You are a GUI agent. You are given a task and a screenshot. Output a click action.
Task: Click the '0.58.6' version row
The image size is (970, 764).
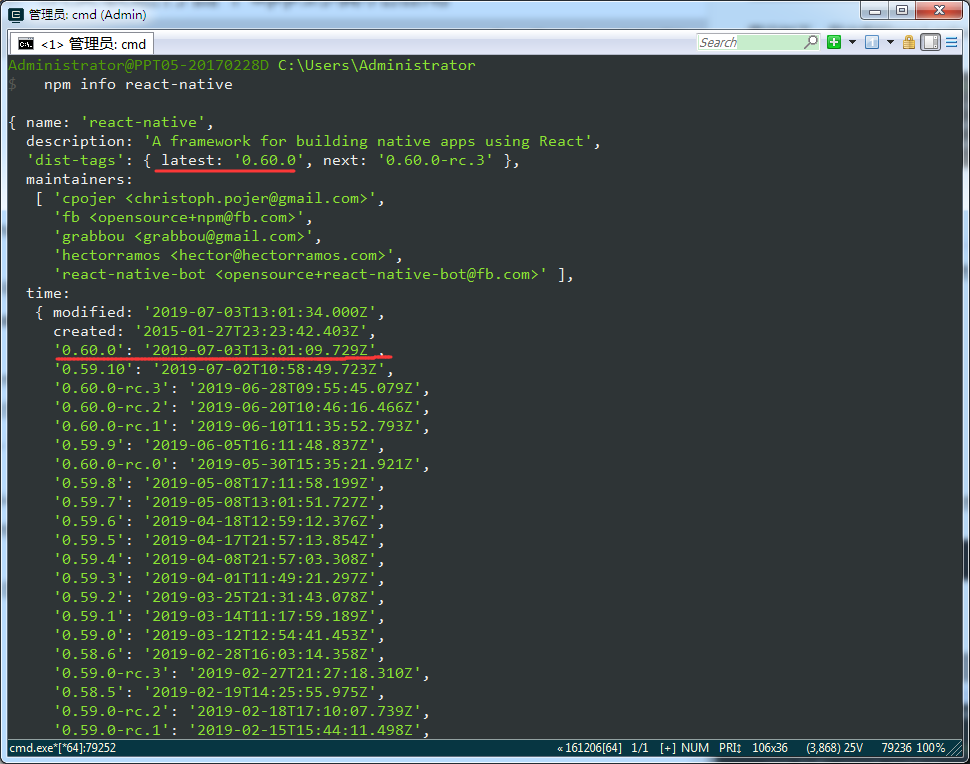[x=220, y=655]
